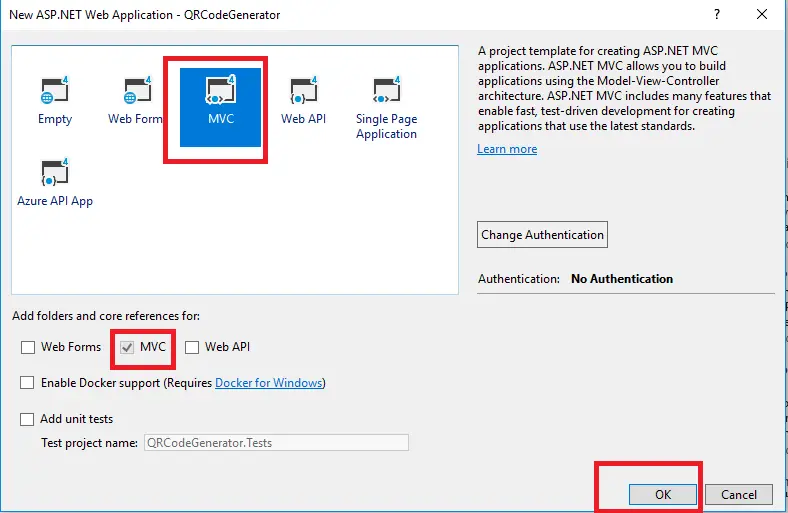Screen dimensions: 788x513
Task: Choose the Azure API App template
Action: point(55,183)
